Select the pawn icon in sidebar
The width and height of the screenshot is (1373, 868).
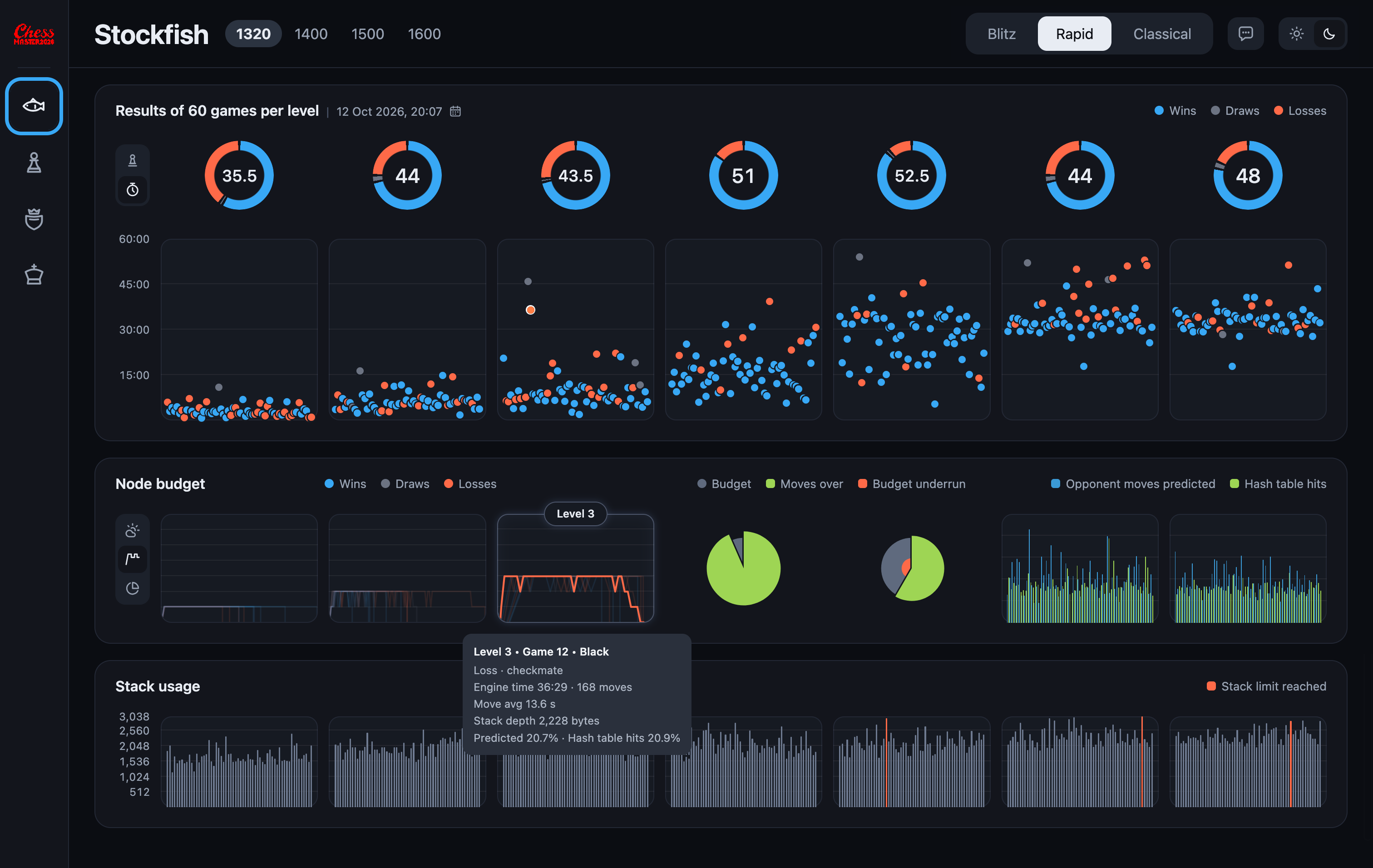click(x=34, y=163)
